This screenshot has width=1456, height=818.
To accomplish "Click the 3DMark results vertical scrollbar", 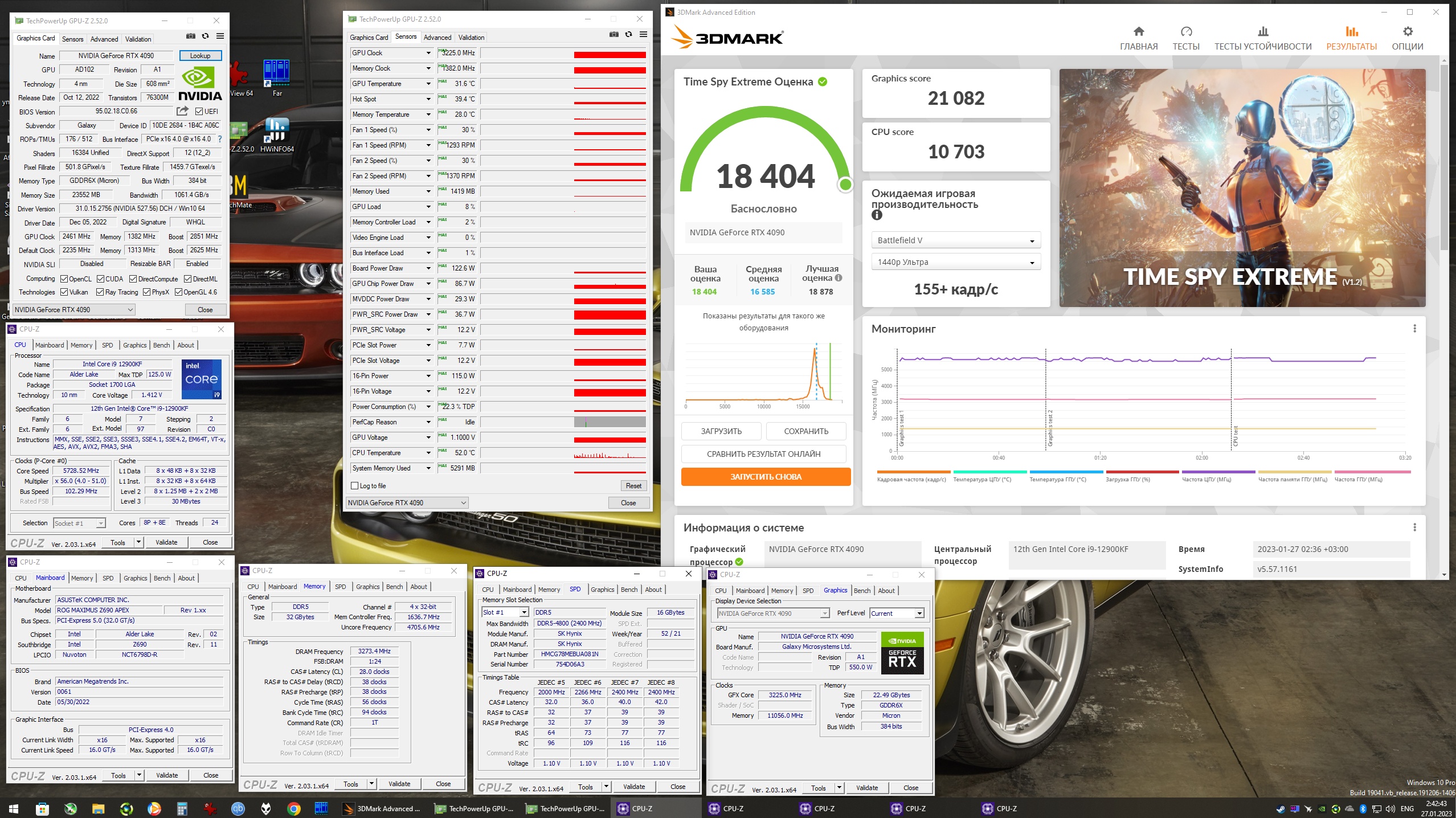I will [x=1444, y=158].
